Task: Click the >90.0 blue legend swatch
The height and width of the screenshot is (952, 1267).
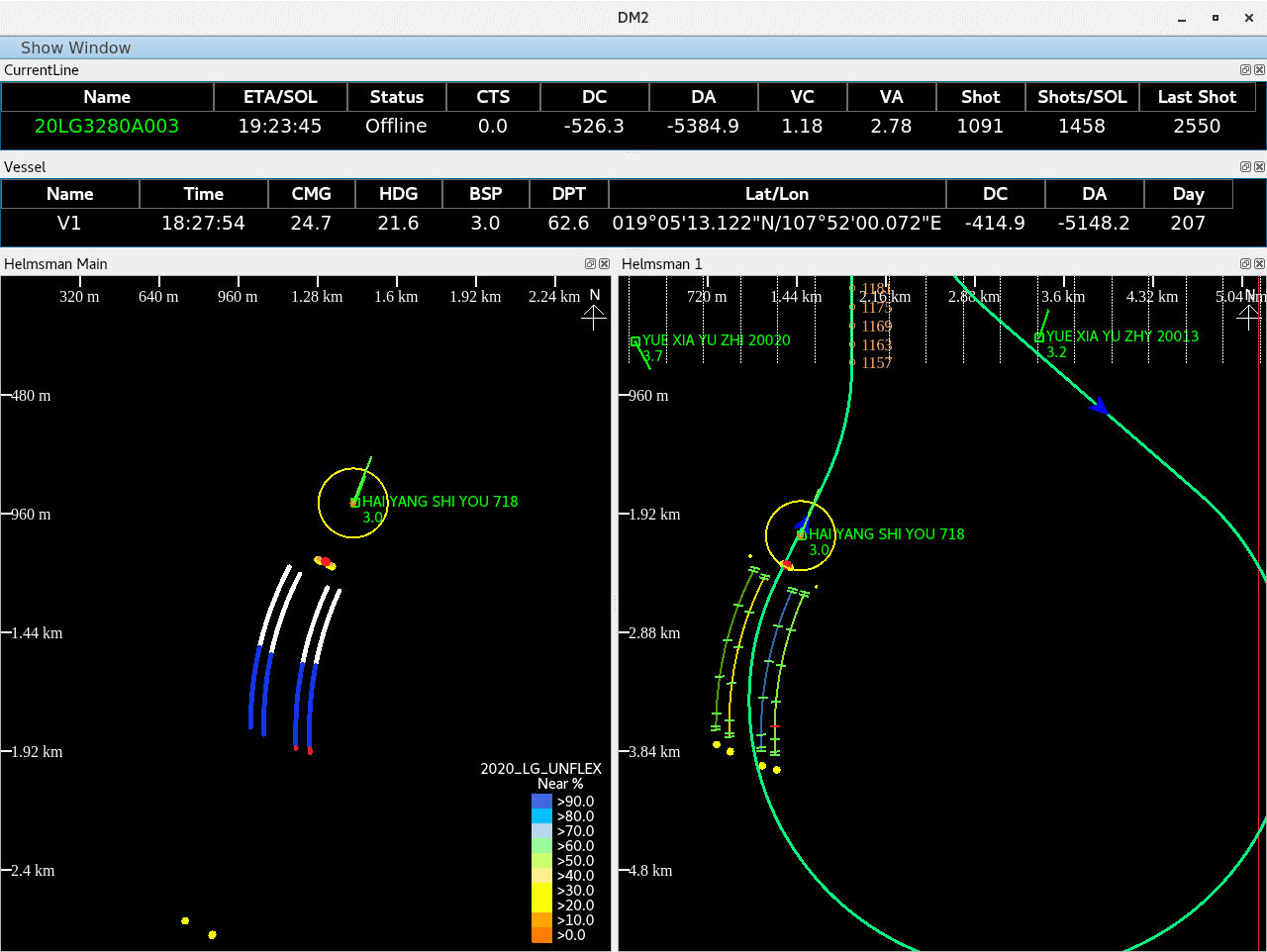Action: pyautogui.click(x=541, y=802)
